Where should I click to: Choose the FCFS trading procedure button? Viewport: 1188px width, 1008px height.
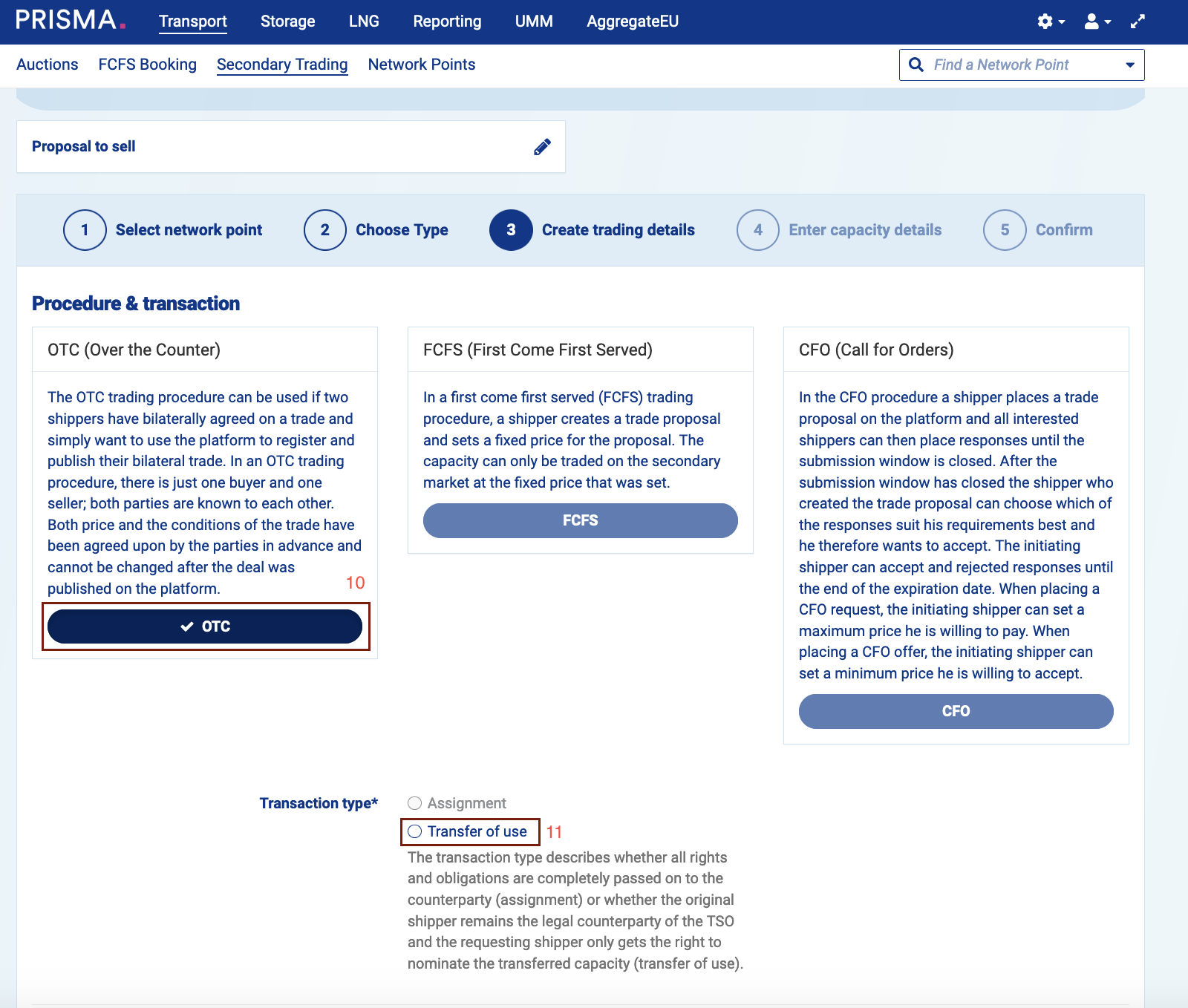click(580, 520)
